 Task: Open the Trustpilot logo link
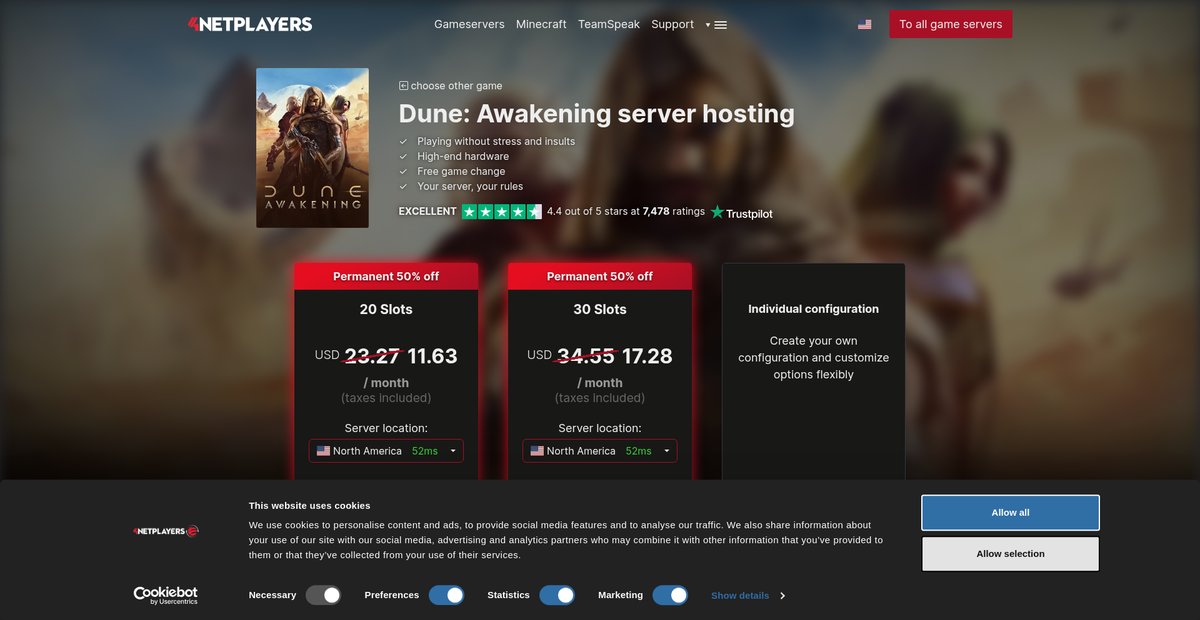tap(742, 212)
